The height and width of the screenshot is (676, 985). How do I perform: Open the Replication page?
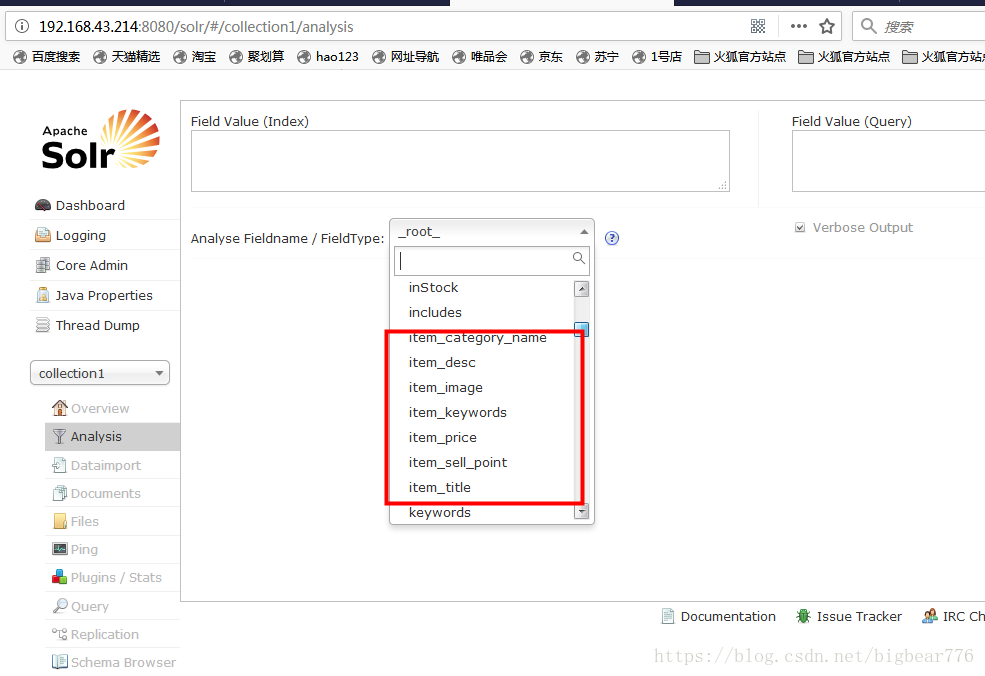coord(105,635)
